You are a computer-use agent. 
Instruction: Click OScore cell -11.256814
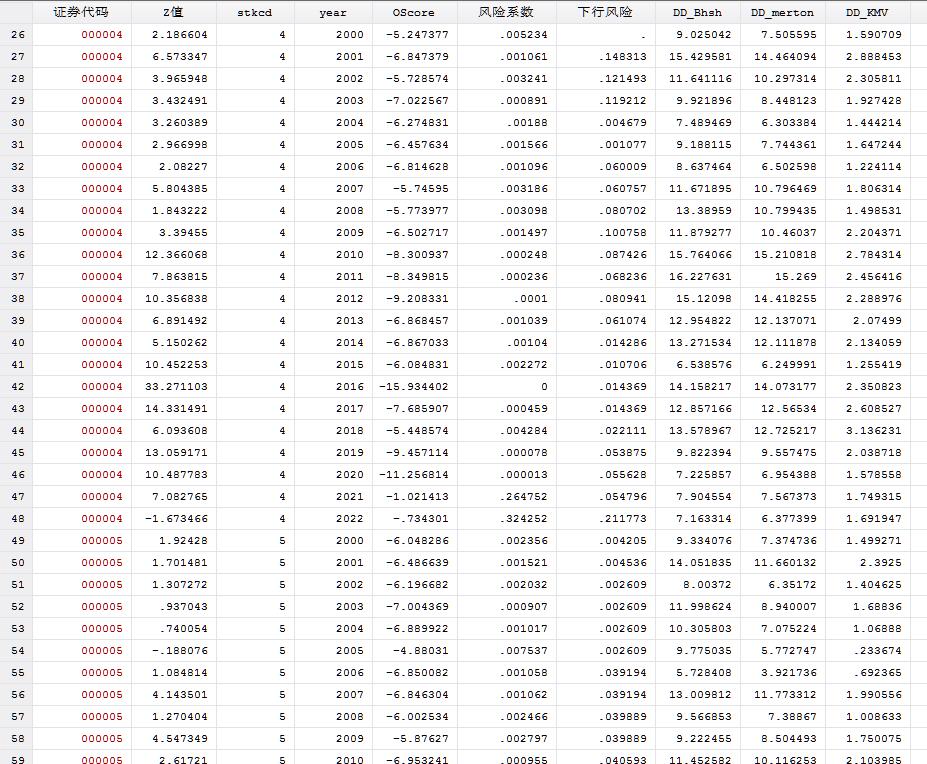click(x=414, y=475)
